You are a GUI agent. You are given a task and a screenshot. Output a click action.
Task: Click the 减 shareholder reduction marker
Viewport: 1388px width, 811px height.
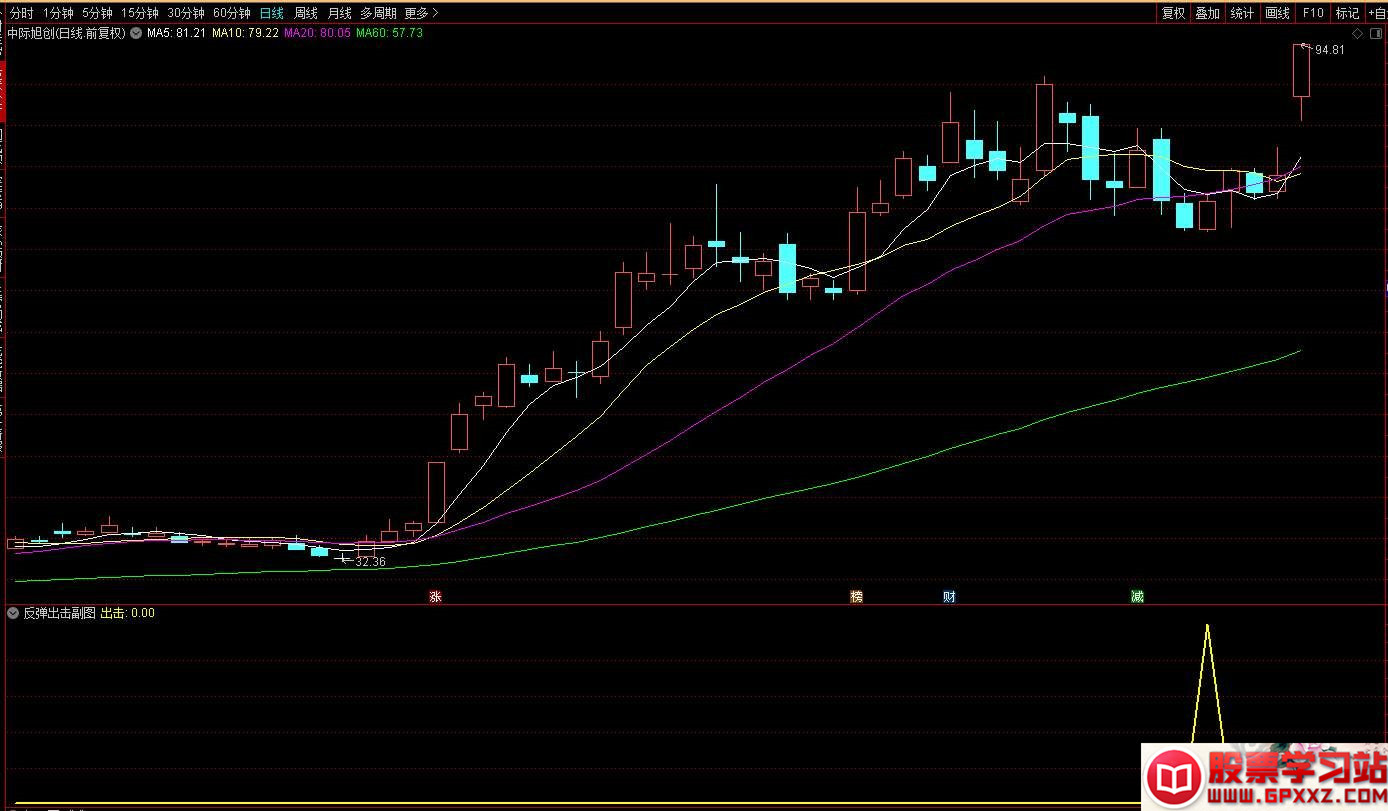coord(1137,597)
